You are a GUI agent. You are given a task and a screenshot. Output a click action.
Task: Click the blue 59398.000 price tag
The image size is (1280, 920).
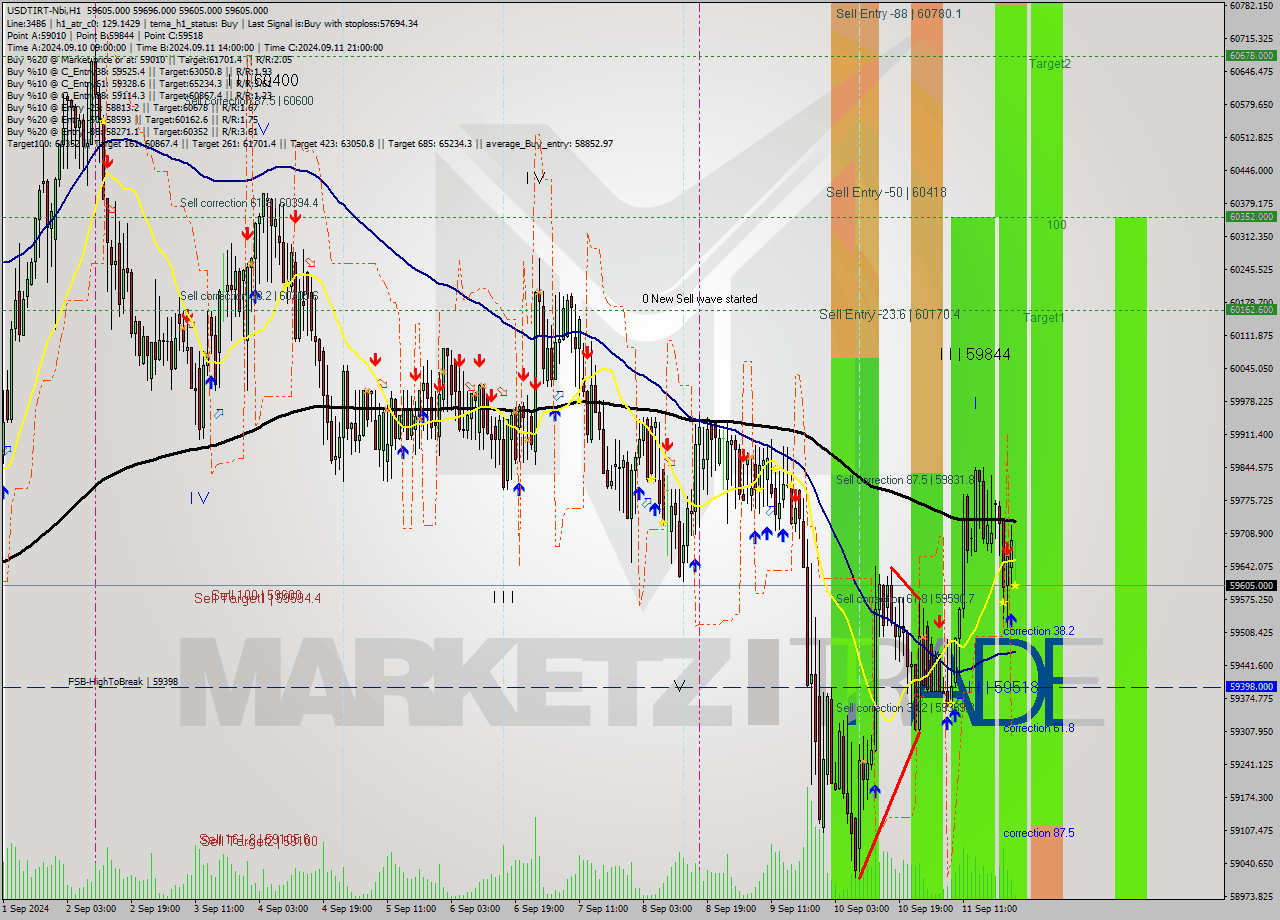point(1251,687)
